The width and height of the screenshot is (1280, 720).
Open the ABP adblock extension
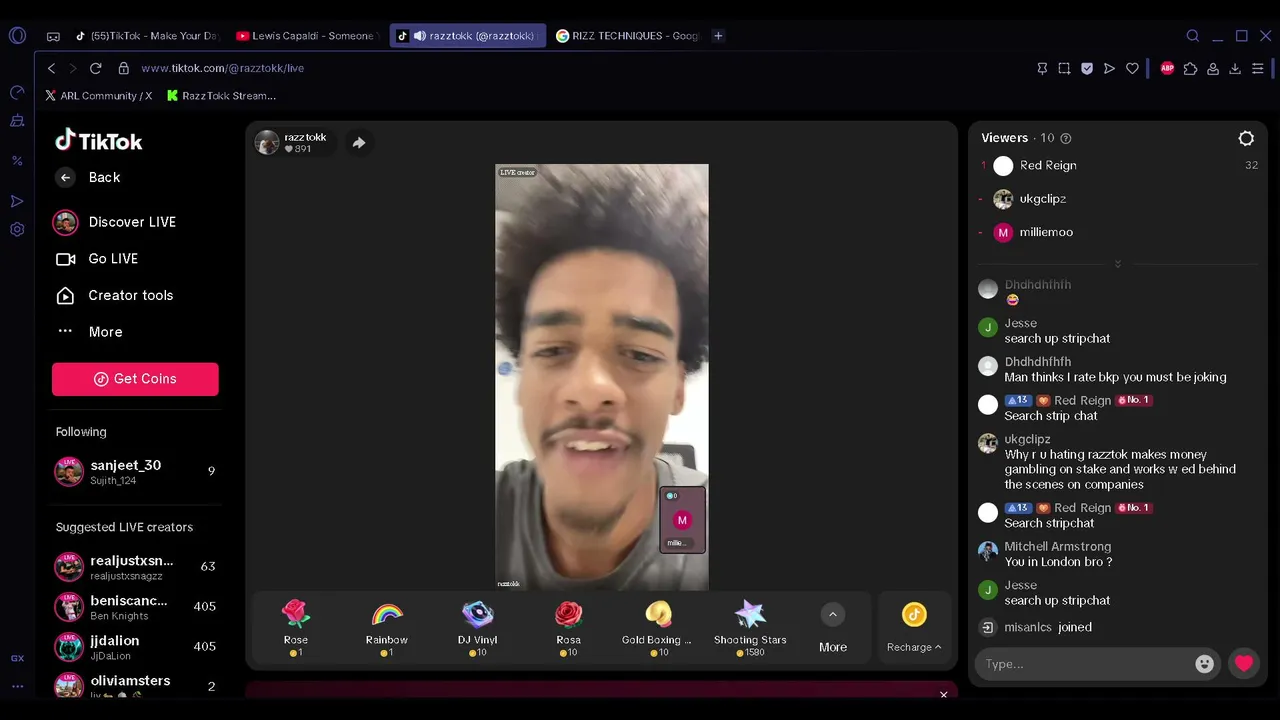1167,68
